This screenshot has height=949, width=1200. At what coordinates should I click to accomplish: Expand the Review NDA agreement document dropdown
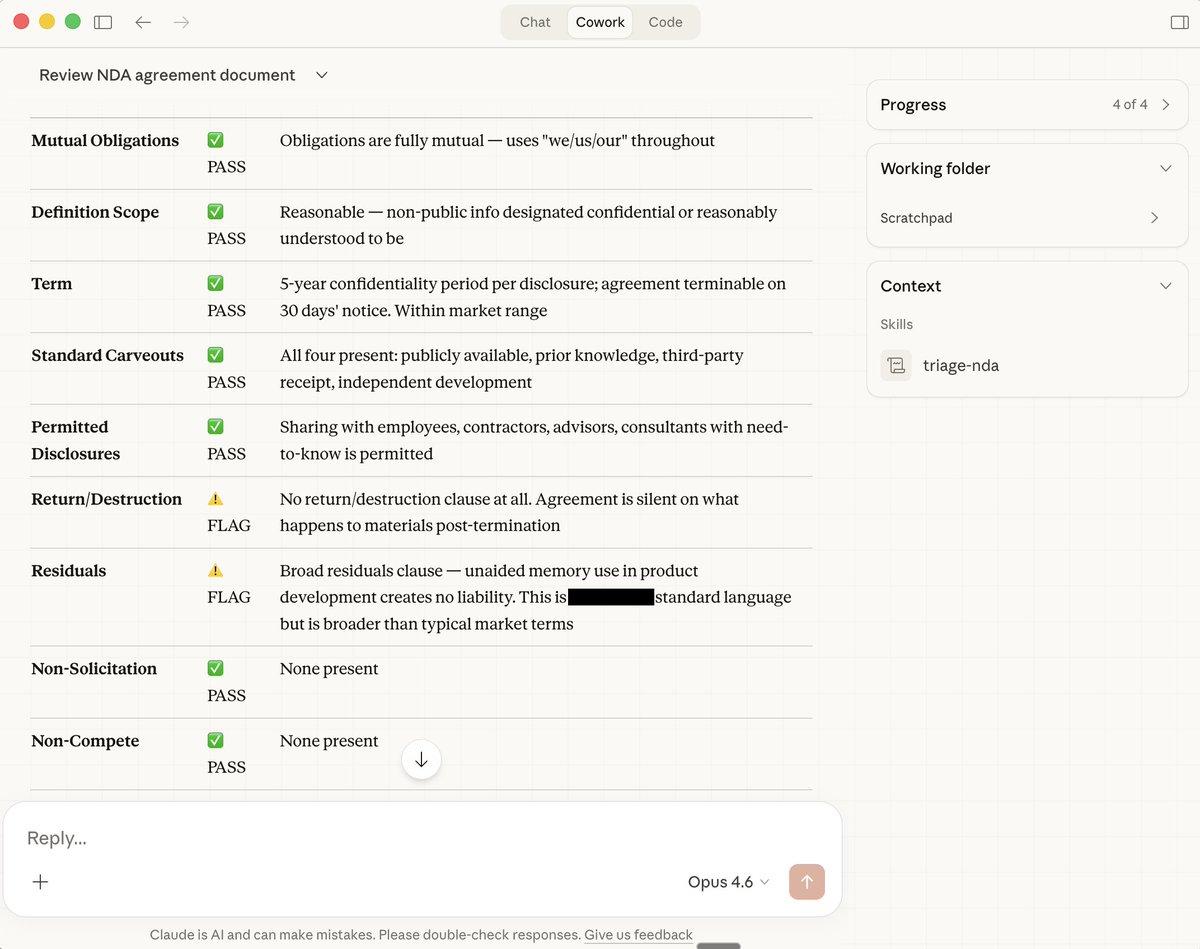click(321, 75)
